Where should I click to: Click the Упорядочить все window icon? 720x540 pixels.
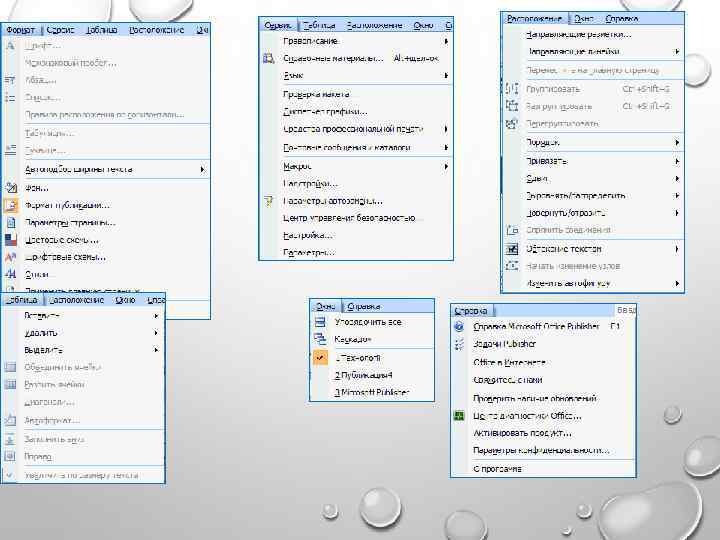pyautogui.click(x=320, y=322)
